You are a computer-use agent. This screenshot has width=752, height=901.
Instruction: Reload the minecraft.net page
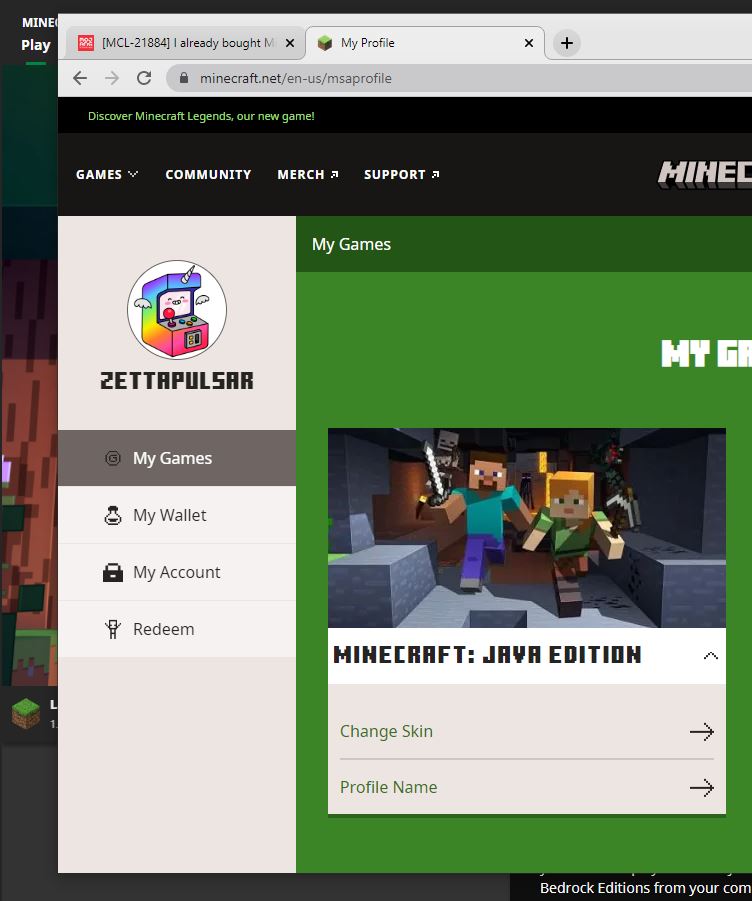pyautogui.click(x=144, y=78)
